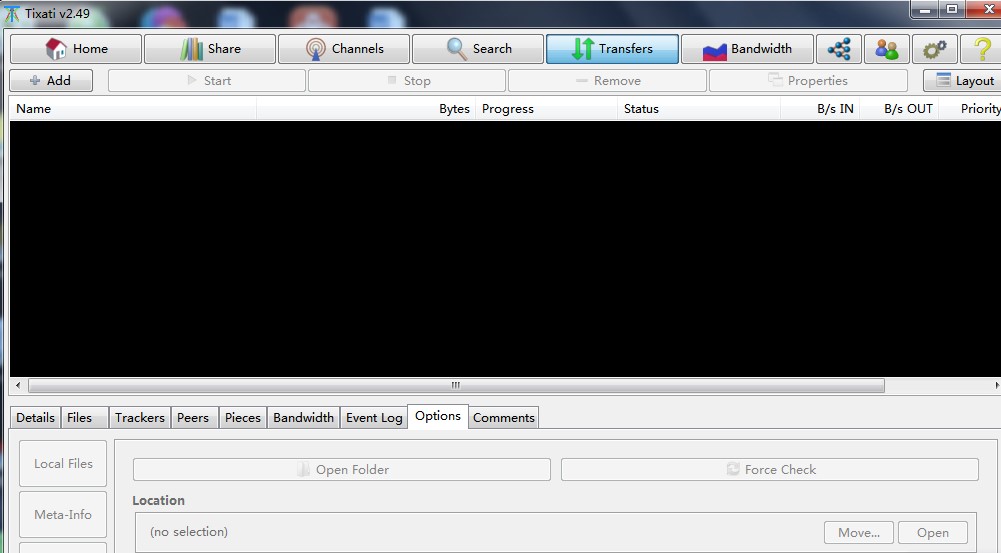The height and width of the screenshot is (553, 1001).
Task: Click the horizontal scrollbar left arrow
Action: 18,385
